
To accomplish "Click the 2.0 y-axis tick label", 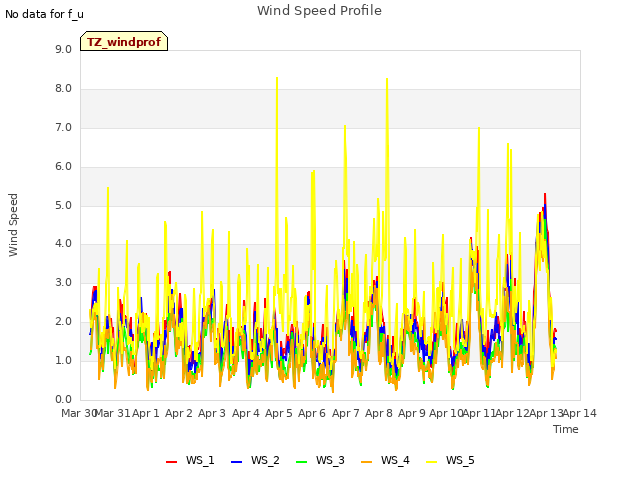I will point(63,322).
